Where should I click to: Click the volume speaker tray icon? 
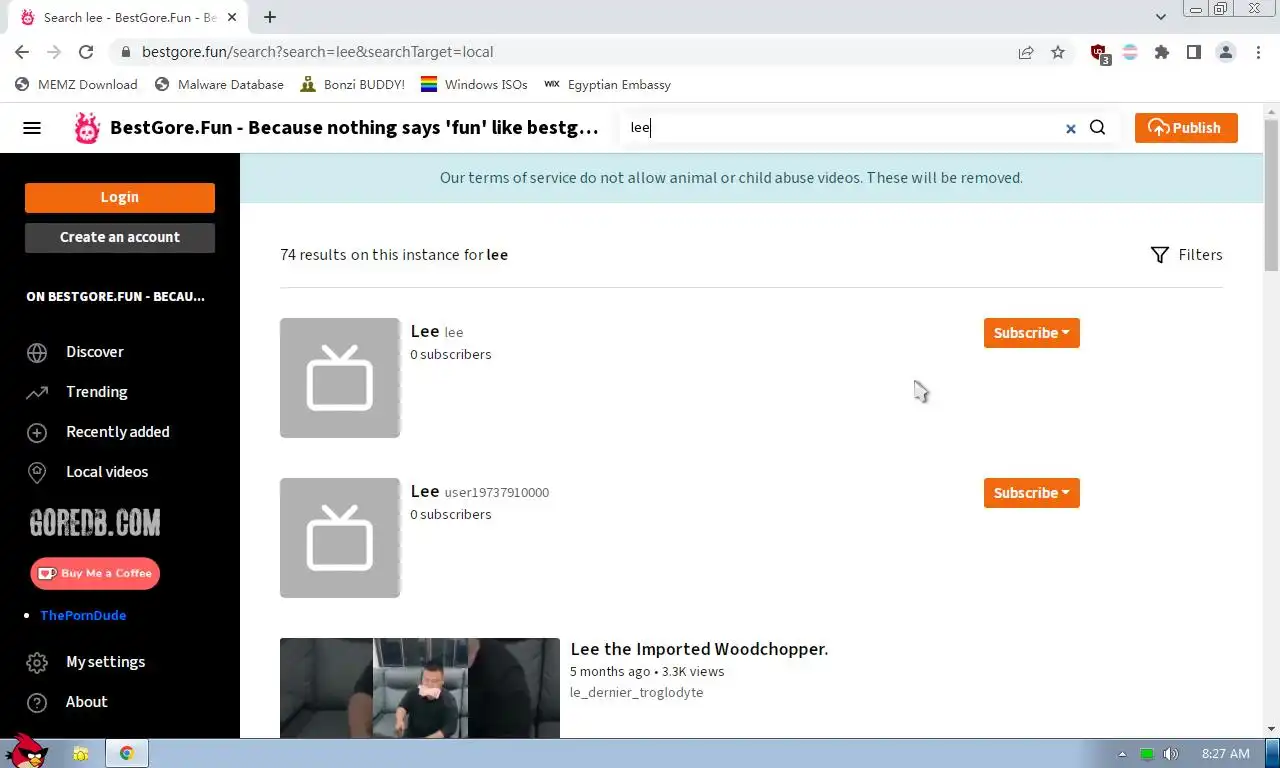point(1171,754)
